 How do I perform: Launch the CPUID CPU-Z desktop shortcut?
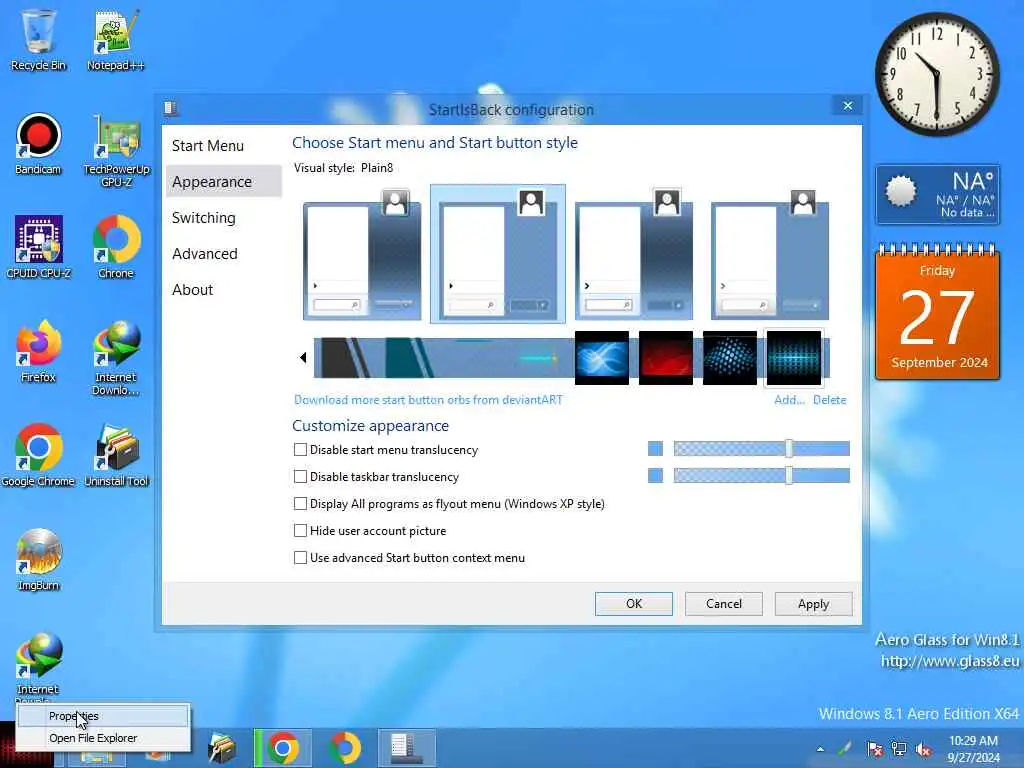pyautogui.click(x=39, y=247)
